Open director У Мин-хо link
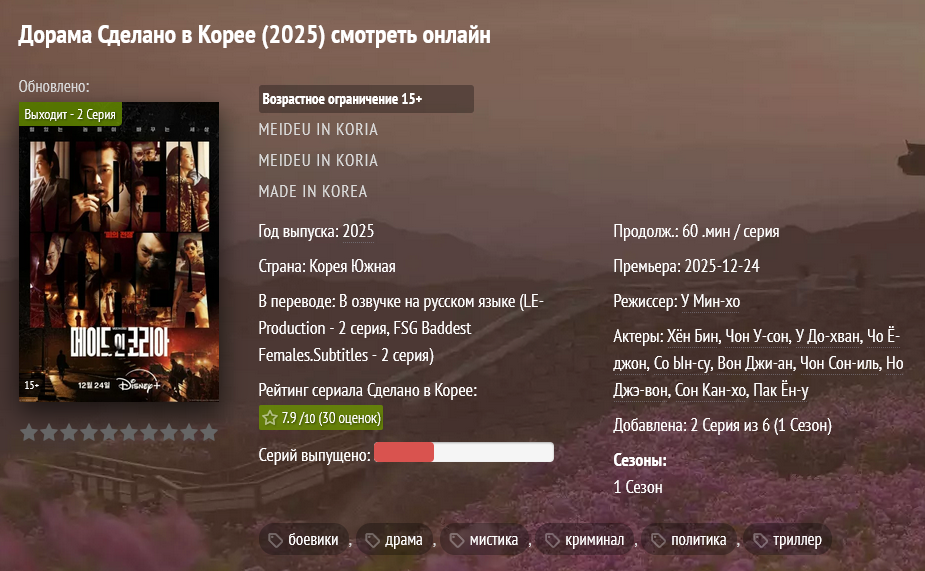The height and width of the screenshot is (571, 925). coord(710,301)
